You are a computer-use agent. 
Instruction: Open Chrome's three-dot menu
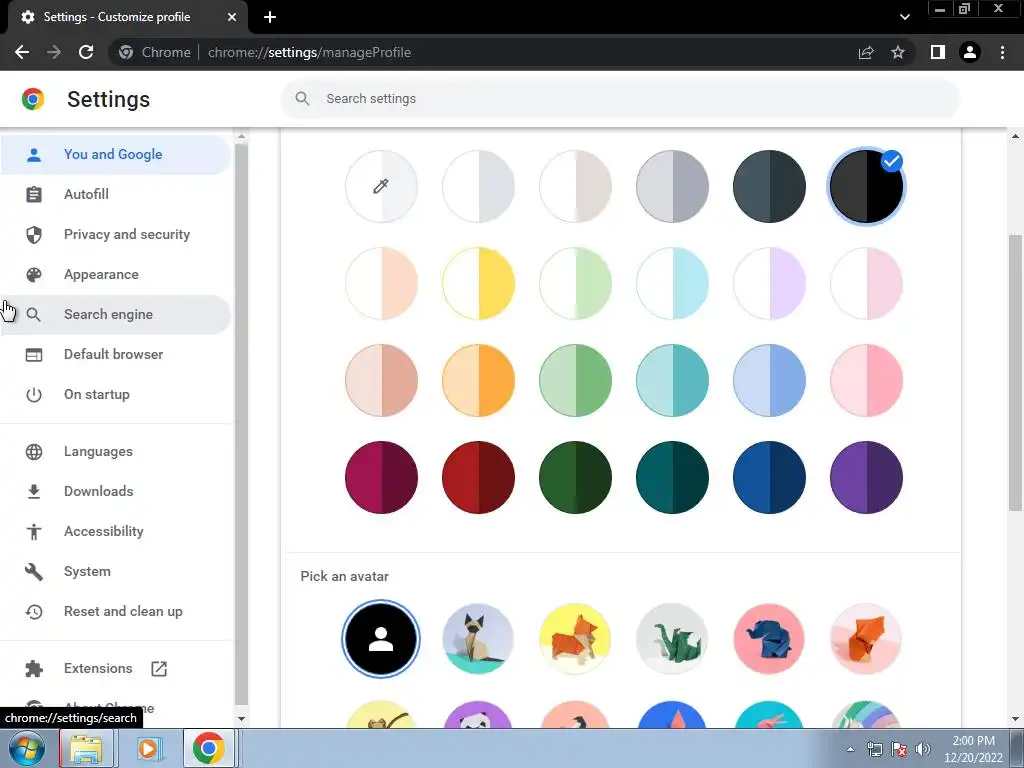coord(1002,52)
